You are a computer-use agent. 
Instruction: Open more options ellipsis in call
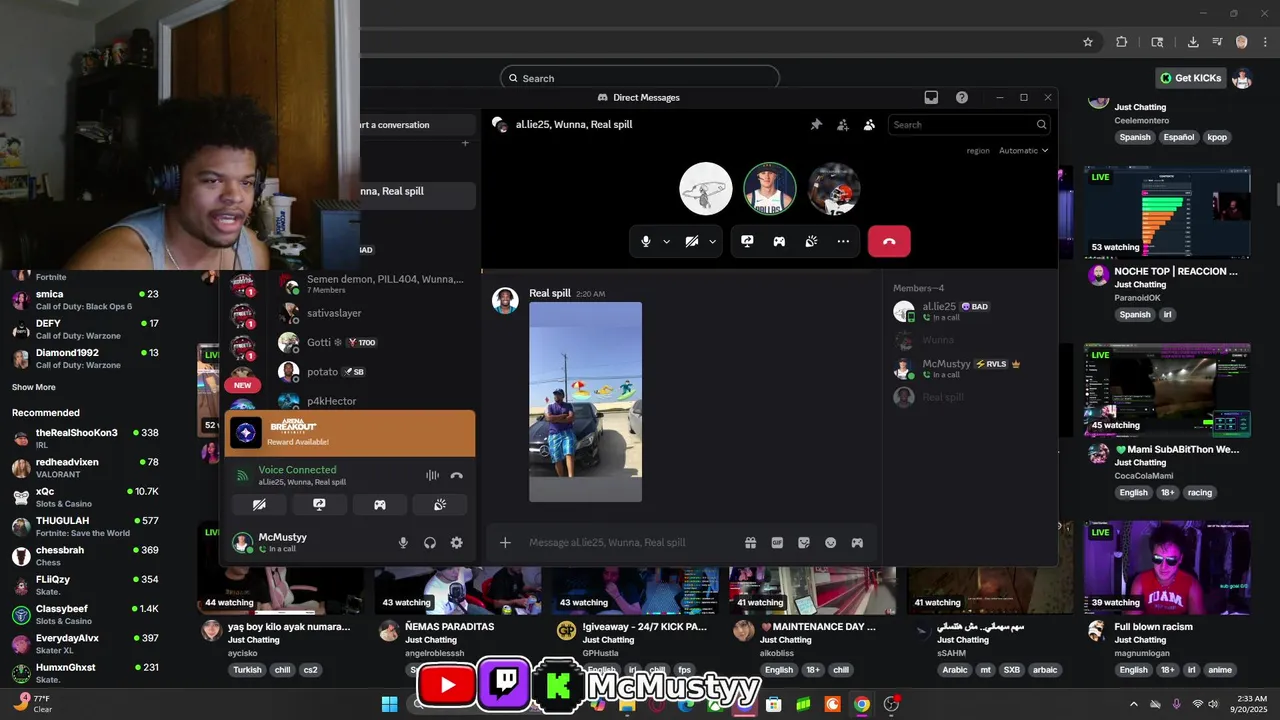coord(843,241)
